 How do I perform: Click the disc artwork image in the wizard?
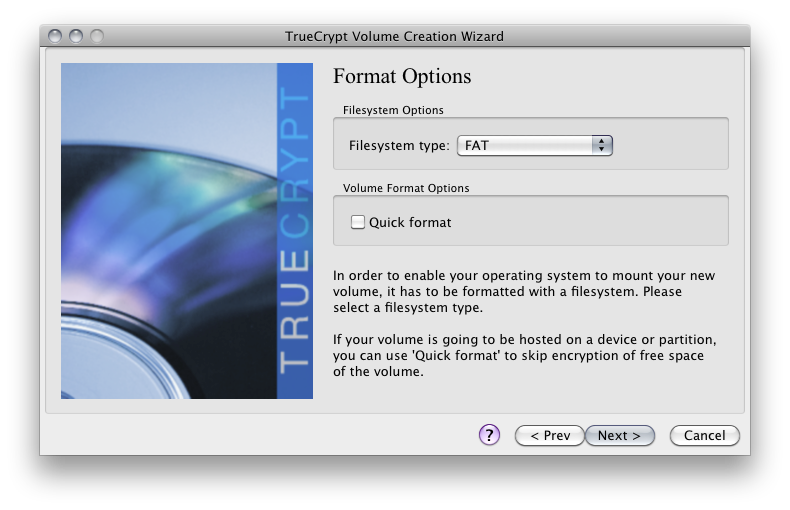(x=169, y=231)
